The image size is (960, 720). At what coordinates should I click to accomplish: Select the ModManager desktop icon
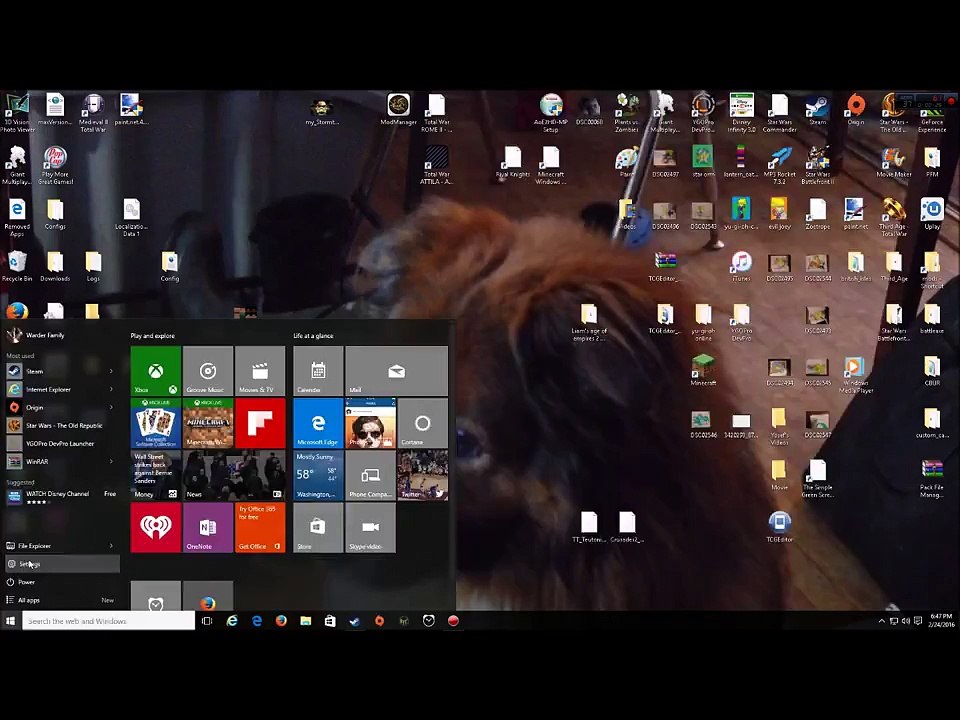tap(399, 109)
